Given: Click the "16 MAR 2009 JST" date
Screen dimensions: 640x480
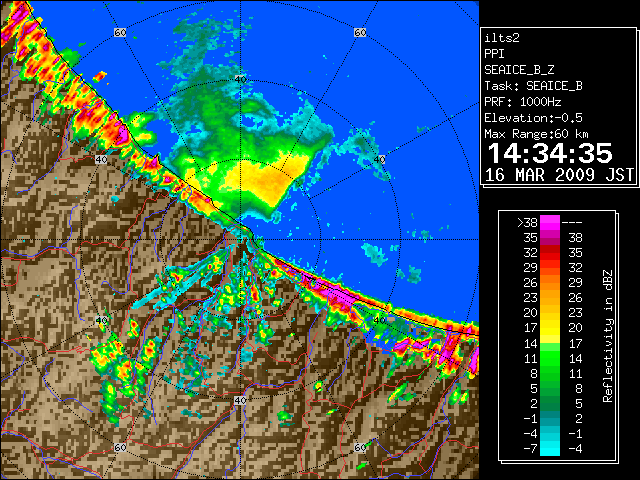Looking at the screenshot, I should point(559,175).
